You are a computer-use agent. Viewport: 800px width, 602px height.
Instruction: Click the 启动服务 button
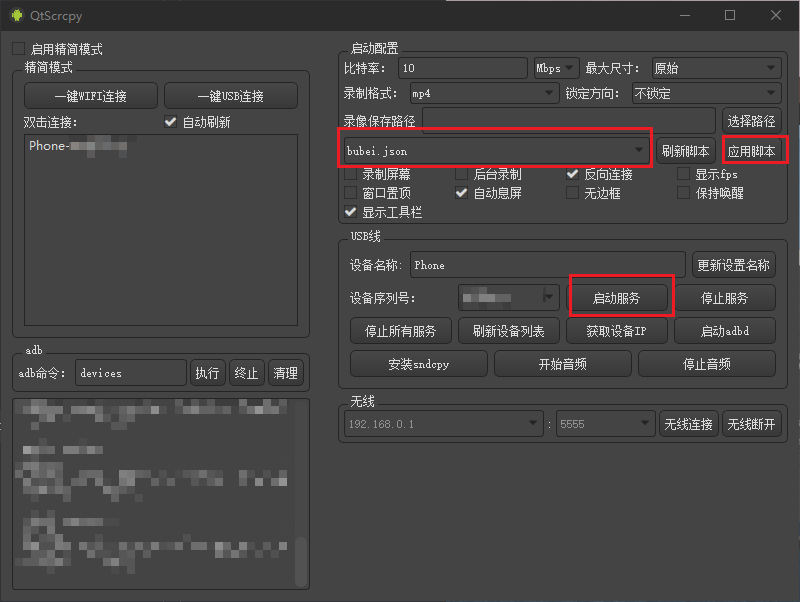click(x=616, y=298)
